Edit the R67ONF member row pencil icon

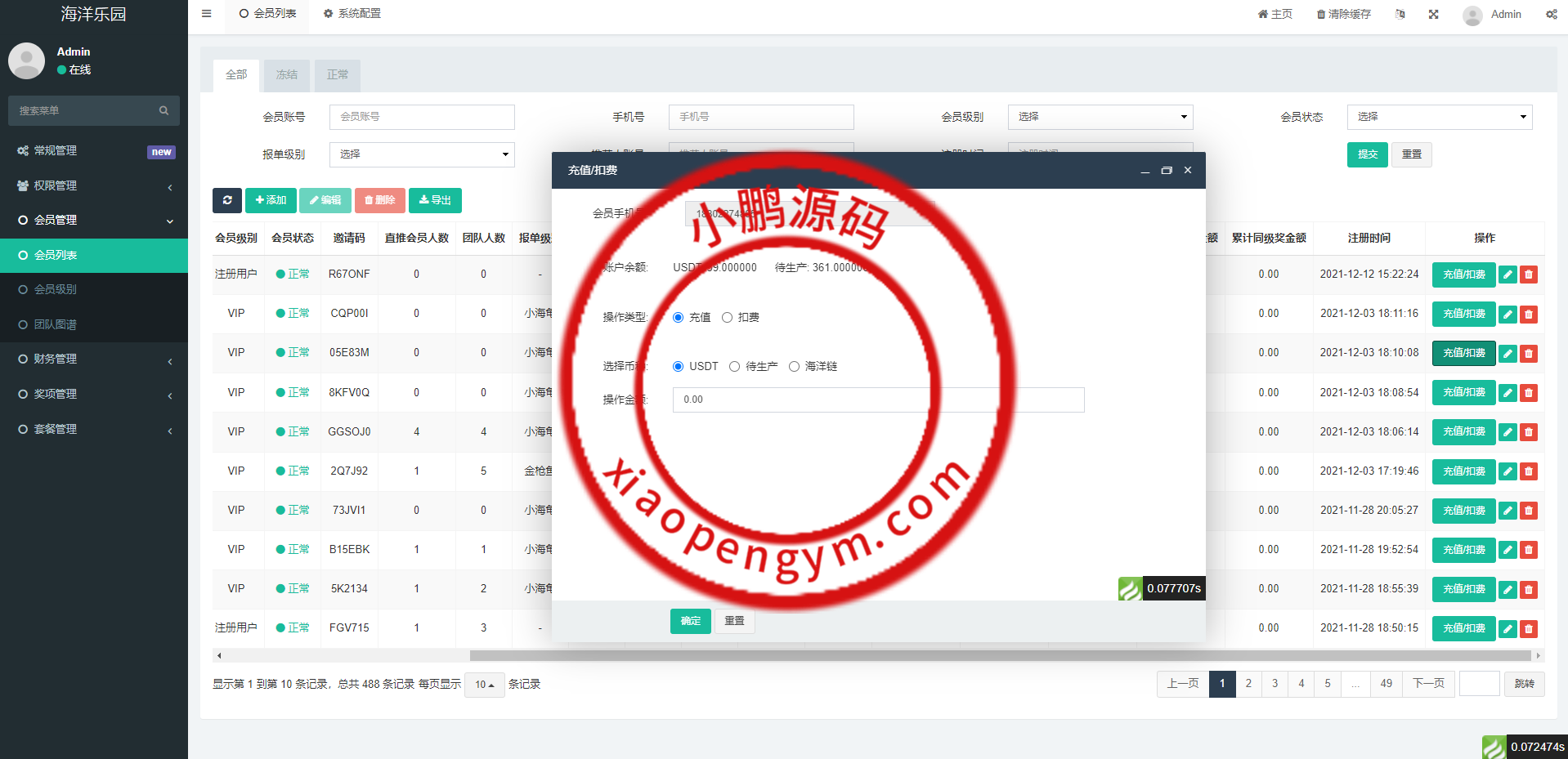pos(1508,275)
